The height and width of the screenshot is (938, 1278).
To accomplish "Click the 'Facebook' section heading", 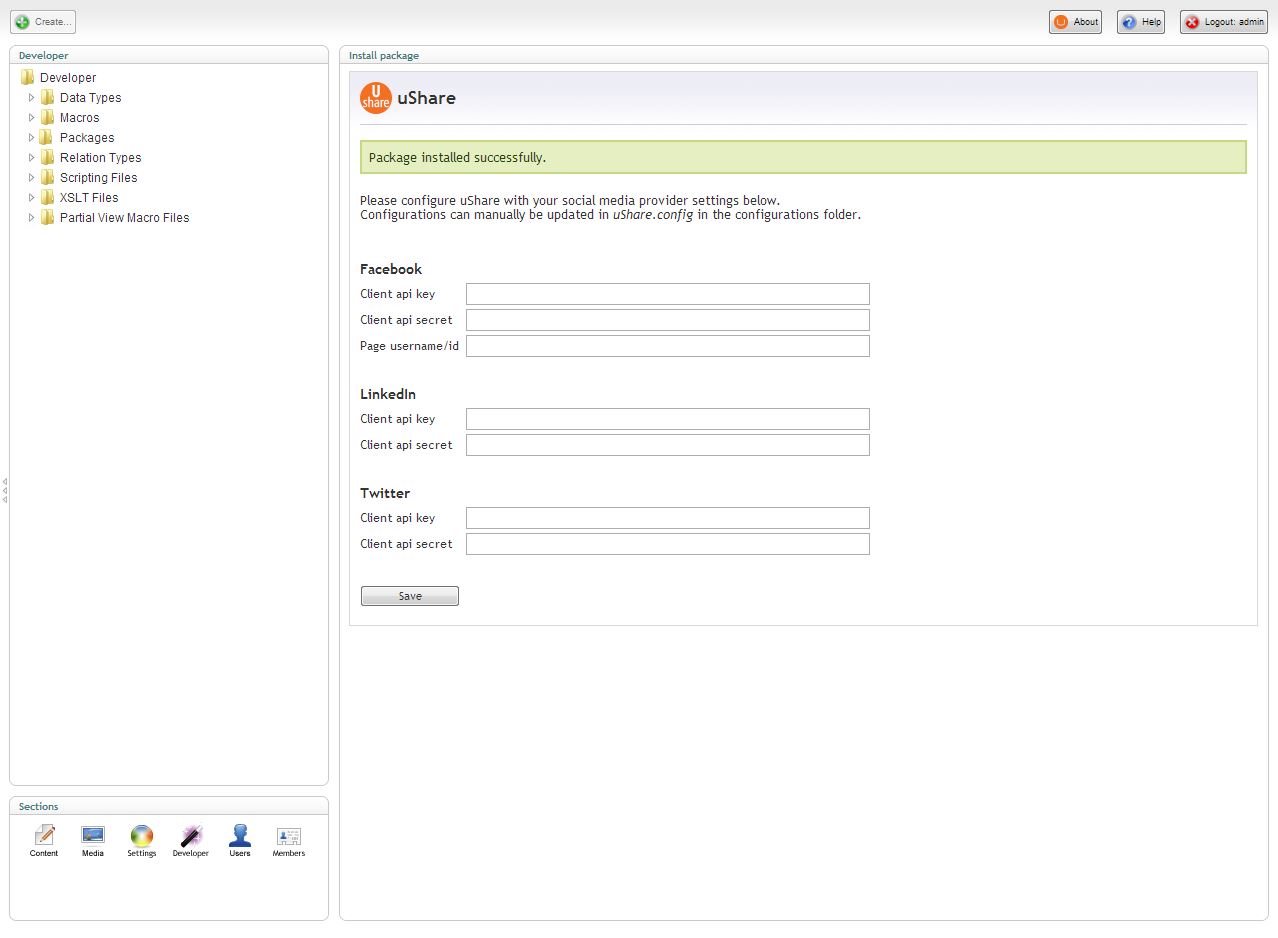I will 391,269.
